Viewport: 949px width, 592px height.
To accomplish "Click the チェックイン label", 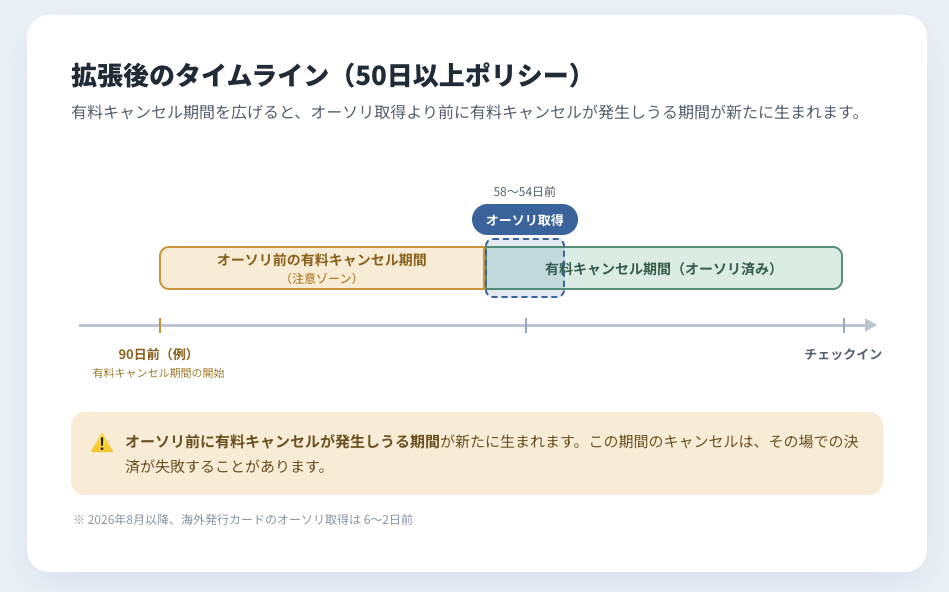I will [x=843, y=354].
